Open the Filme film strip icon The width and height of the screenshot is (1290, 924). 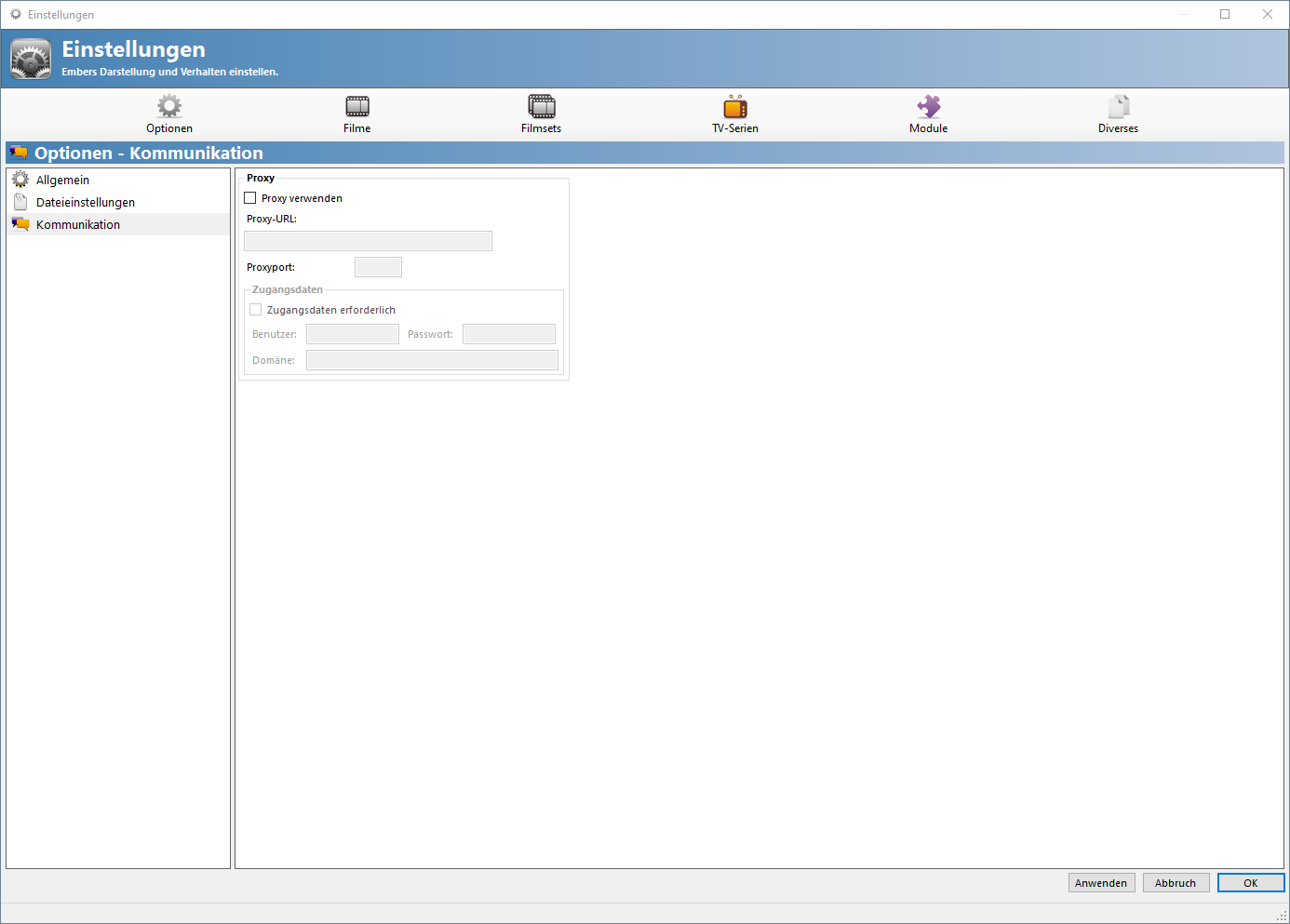click(357, 106)
